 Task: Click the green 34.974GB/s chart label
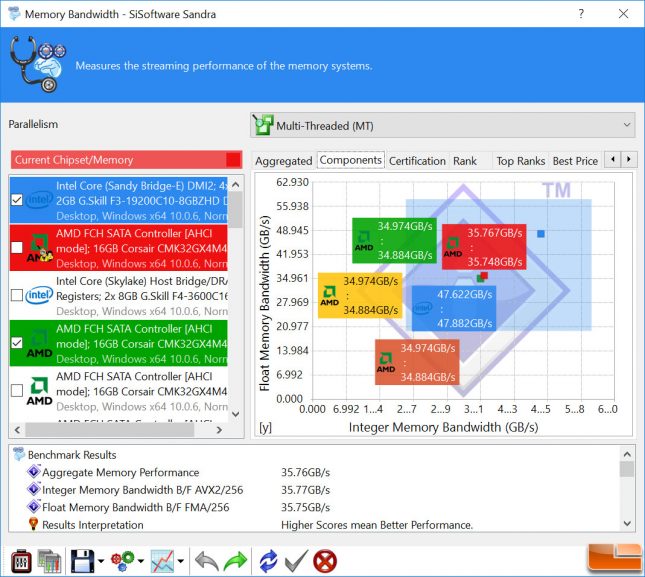394,241
